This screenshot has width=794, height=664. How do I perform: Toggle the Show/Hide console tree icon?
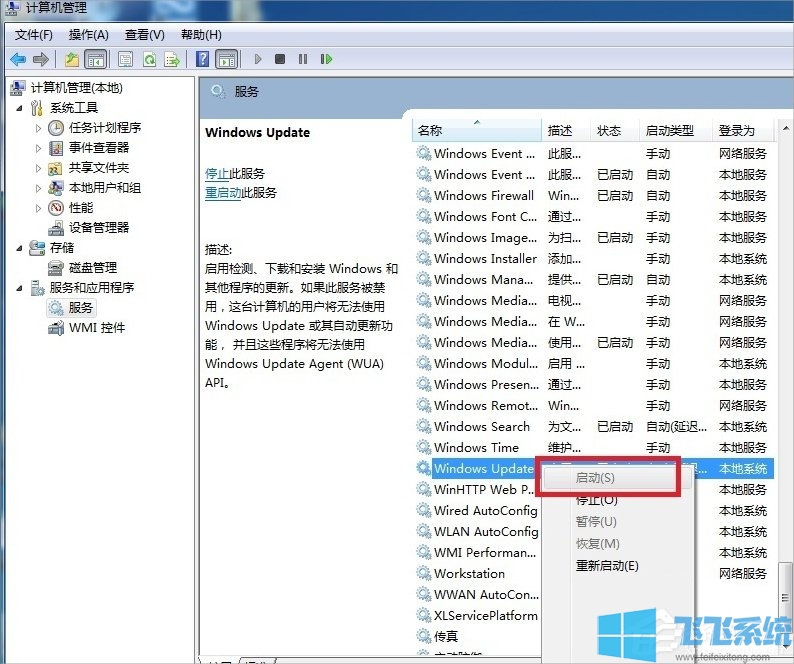pos(96,59)
